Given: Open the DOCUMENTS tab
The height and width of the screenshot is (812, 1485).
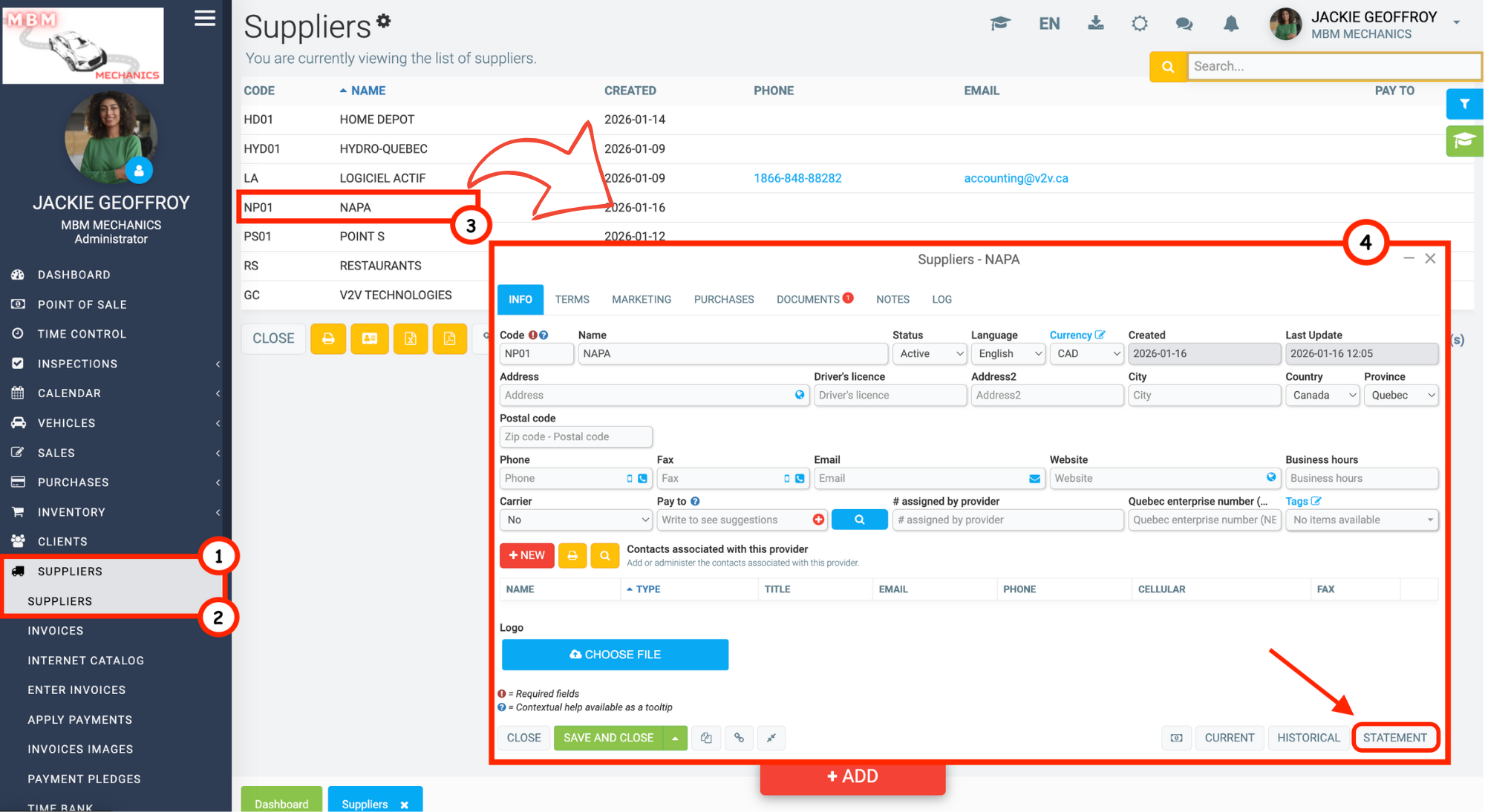Looking at the screenshot, I should point(808,299).
